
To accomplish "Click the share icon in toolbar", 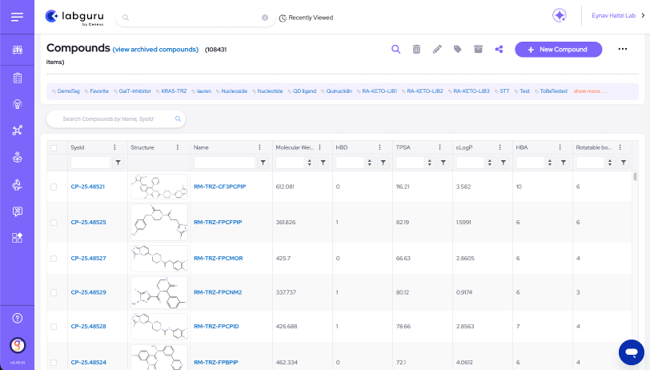I will coord(499,49).
